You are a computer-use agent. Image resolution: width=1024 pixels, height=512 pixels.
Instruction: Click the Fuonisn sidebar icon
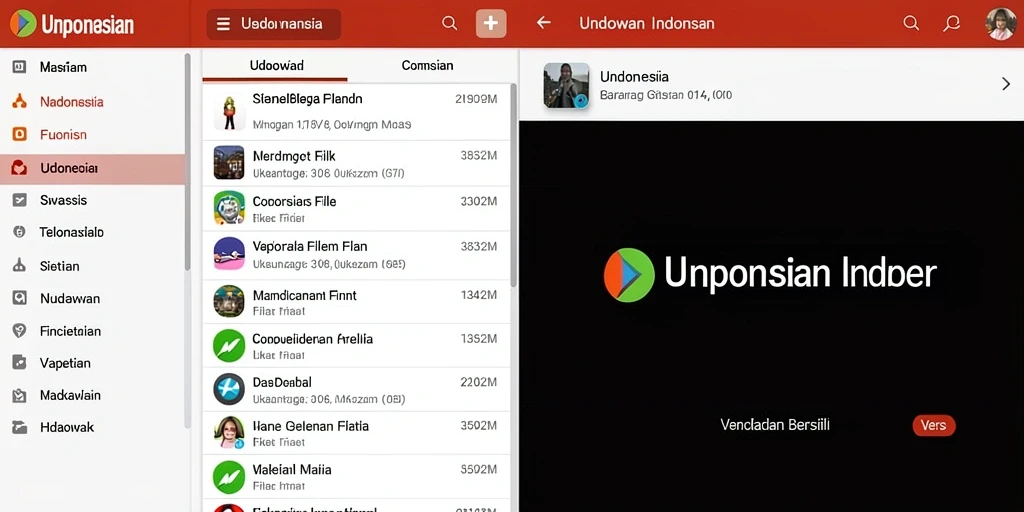pyautogui.click(x=20, y=135)
